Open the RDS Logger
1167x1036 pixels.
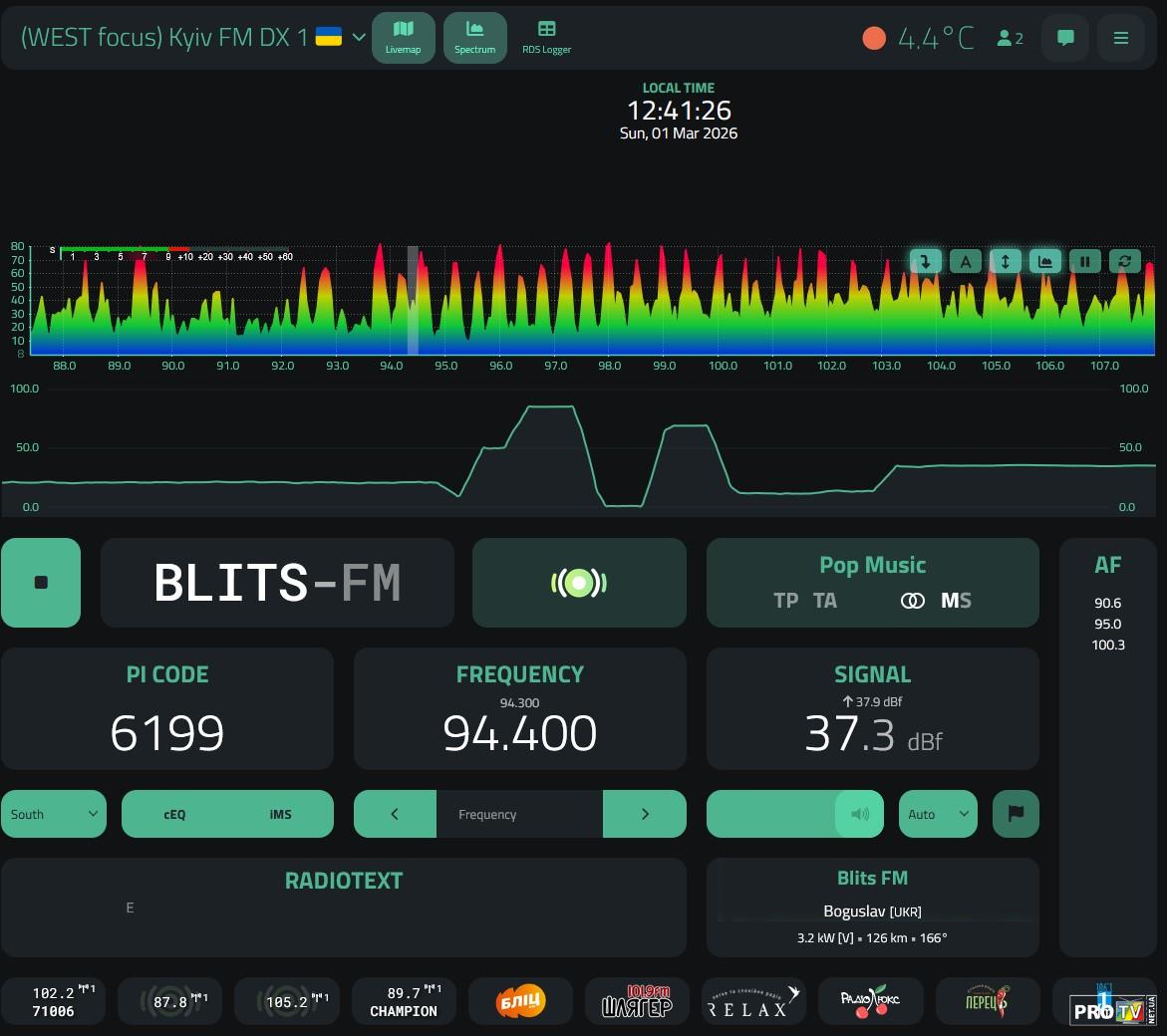(546, 38)
